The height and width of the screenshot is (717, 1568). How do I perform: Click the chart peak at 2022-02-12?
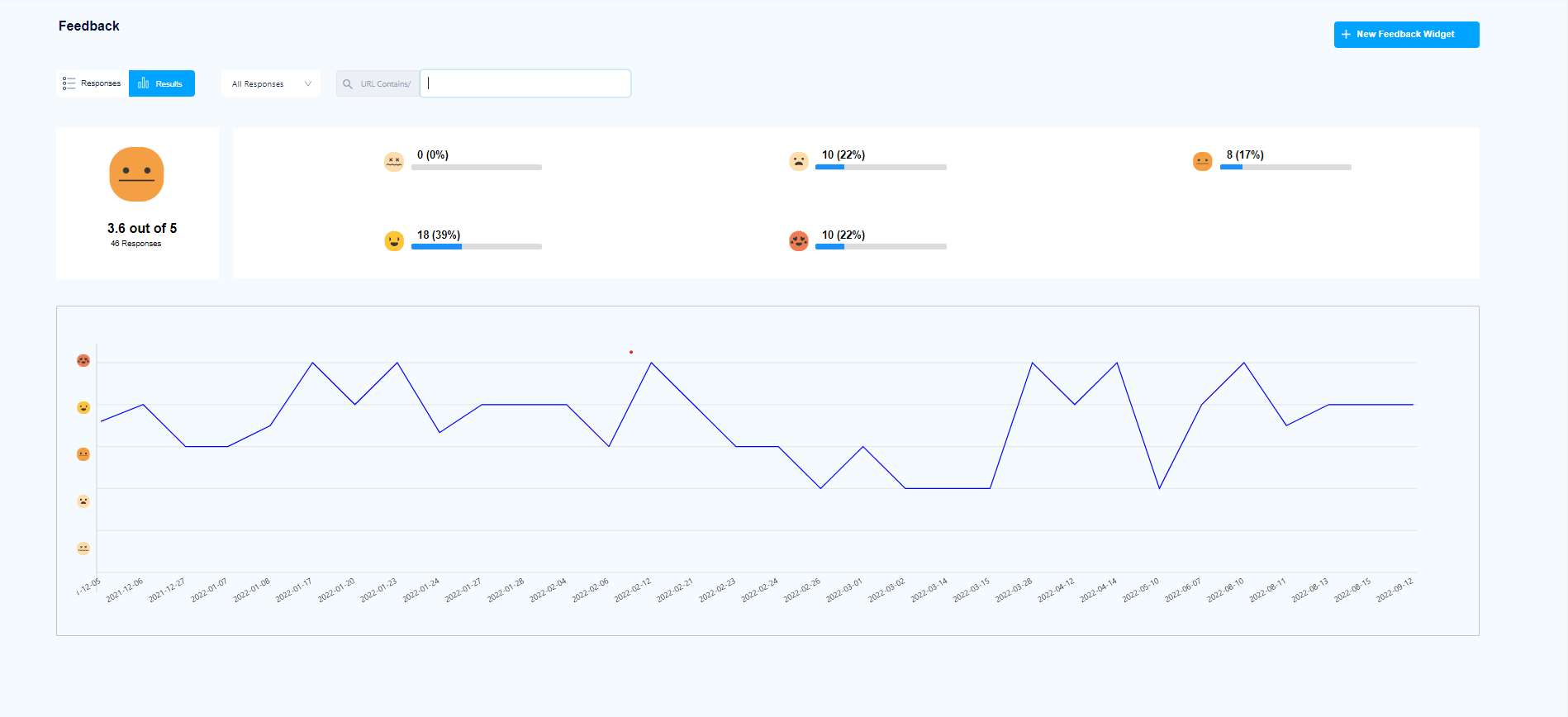coord(652,363)
